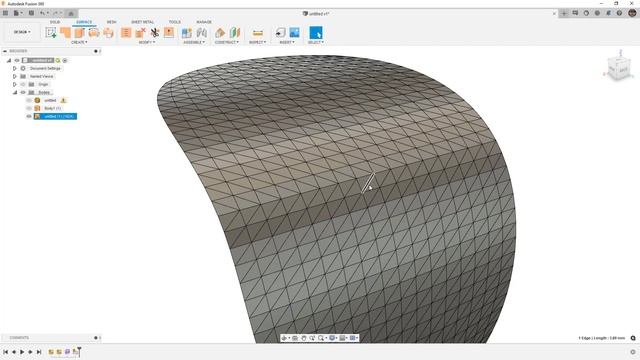Switch to the SOLID tab
This screenshot has width=640, height=360.
[55, 22]
